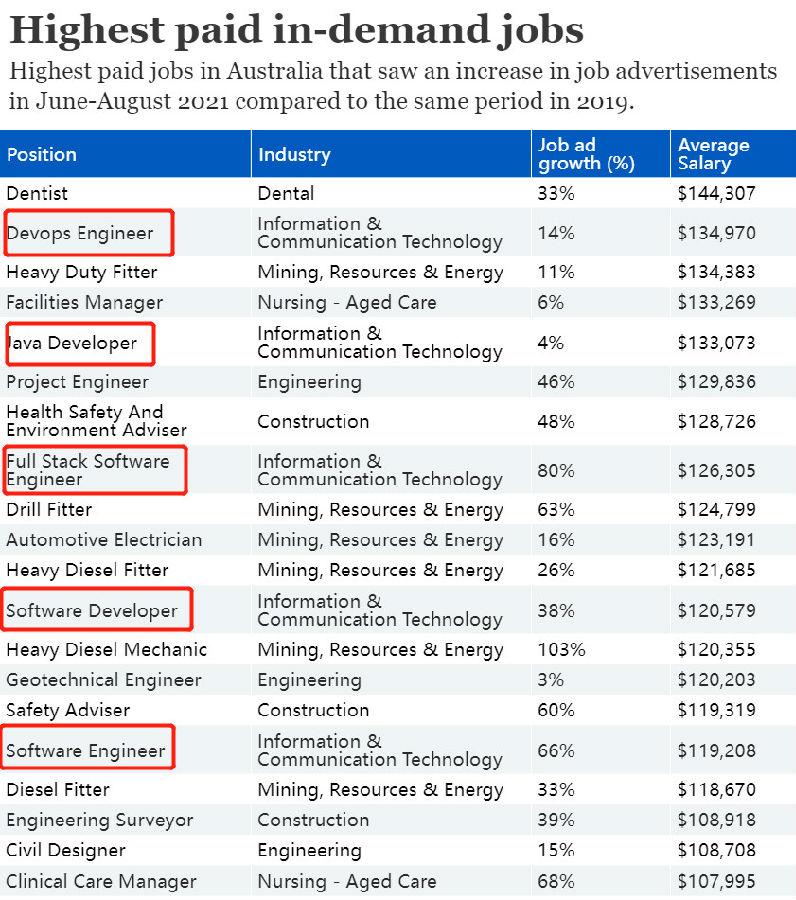Select the Heavy Diesel Mechanic cell
796x900 pixels.
[106, 650]
